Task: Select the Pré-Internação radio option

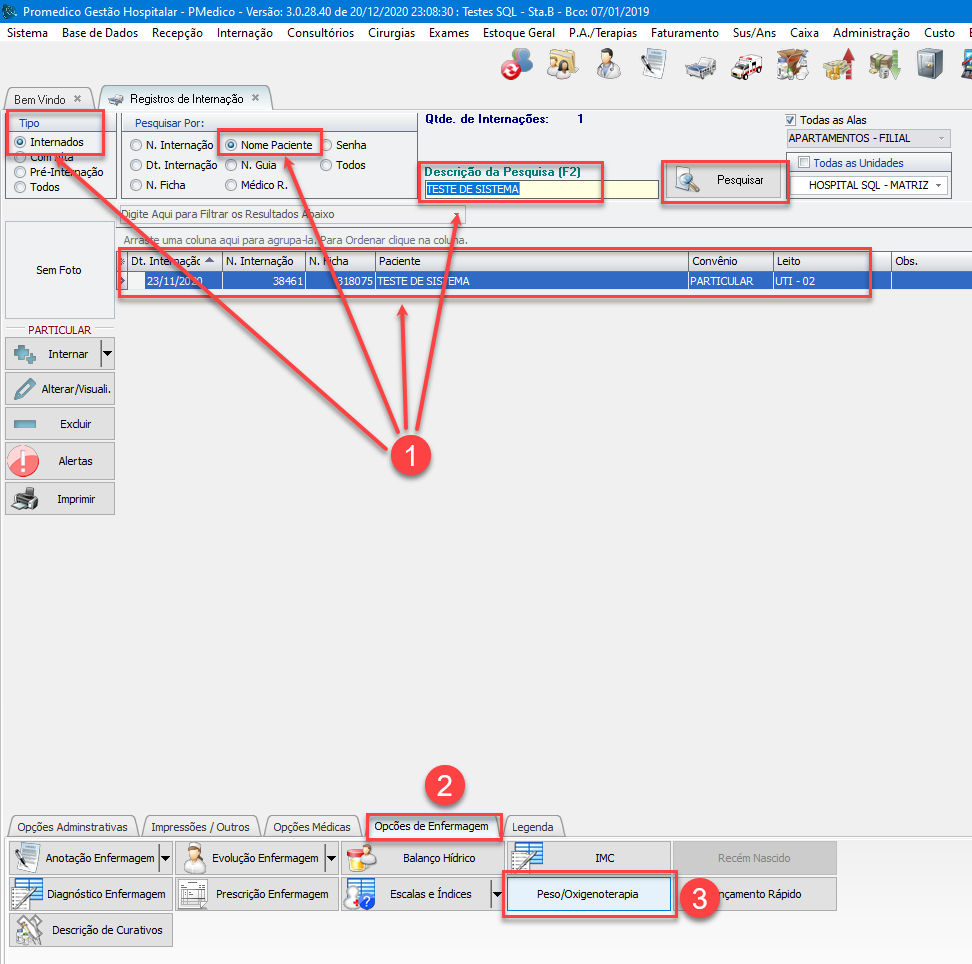Action: pyautogui.click(x=20, y=172)
